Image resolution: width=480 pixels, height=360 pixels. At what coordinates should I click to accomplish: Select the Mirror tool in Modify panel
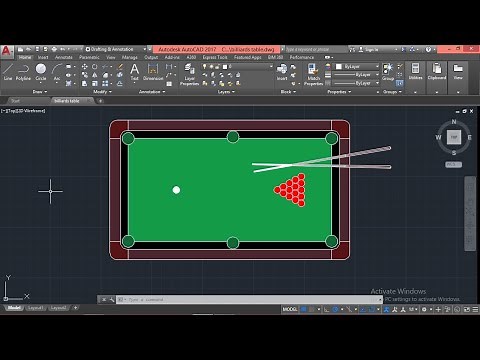pyautogui.click(x=95, y=75)
